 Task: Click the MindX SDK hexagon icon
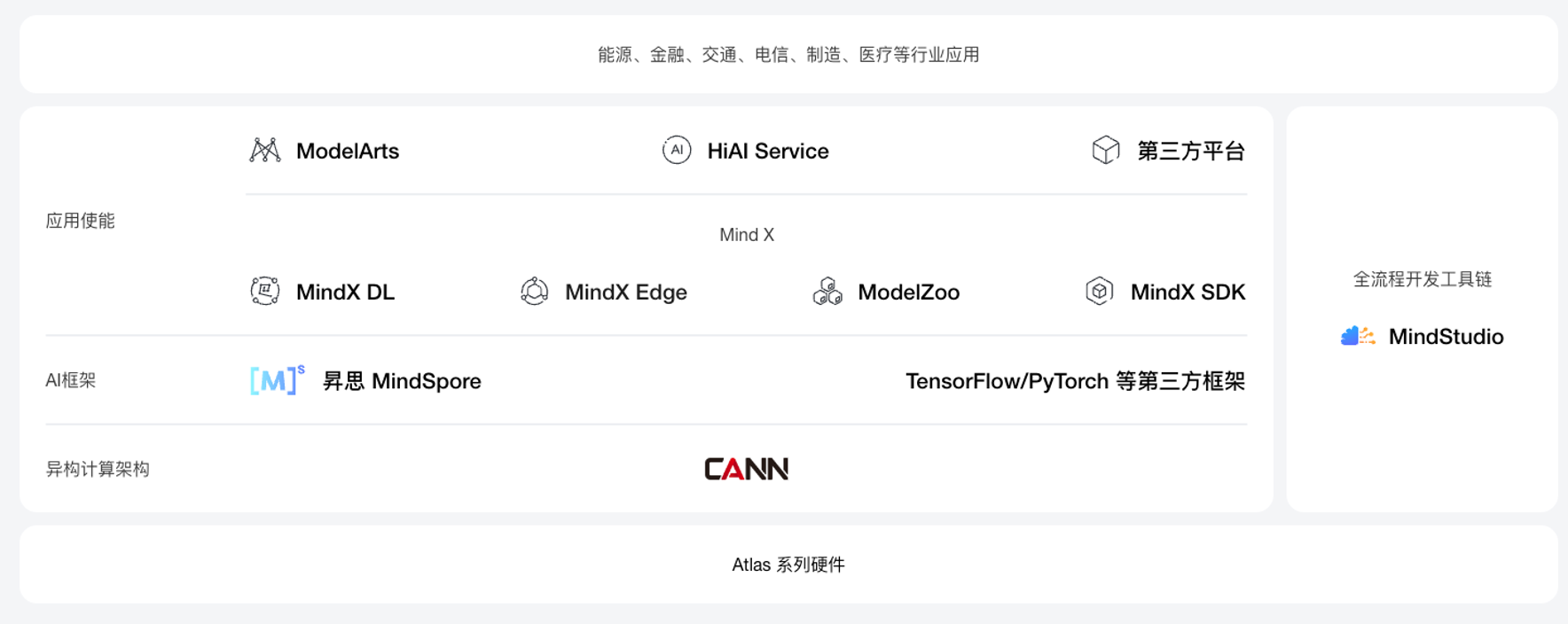click(1099, 291)
